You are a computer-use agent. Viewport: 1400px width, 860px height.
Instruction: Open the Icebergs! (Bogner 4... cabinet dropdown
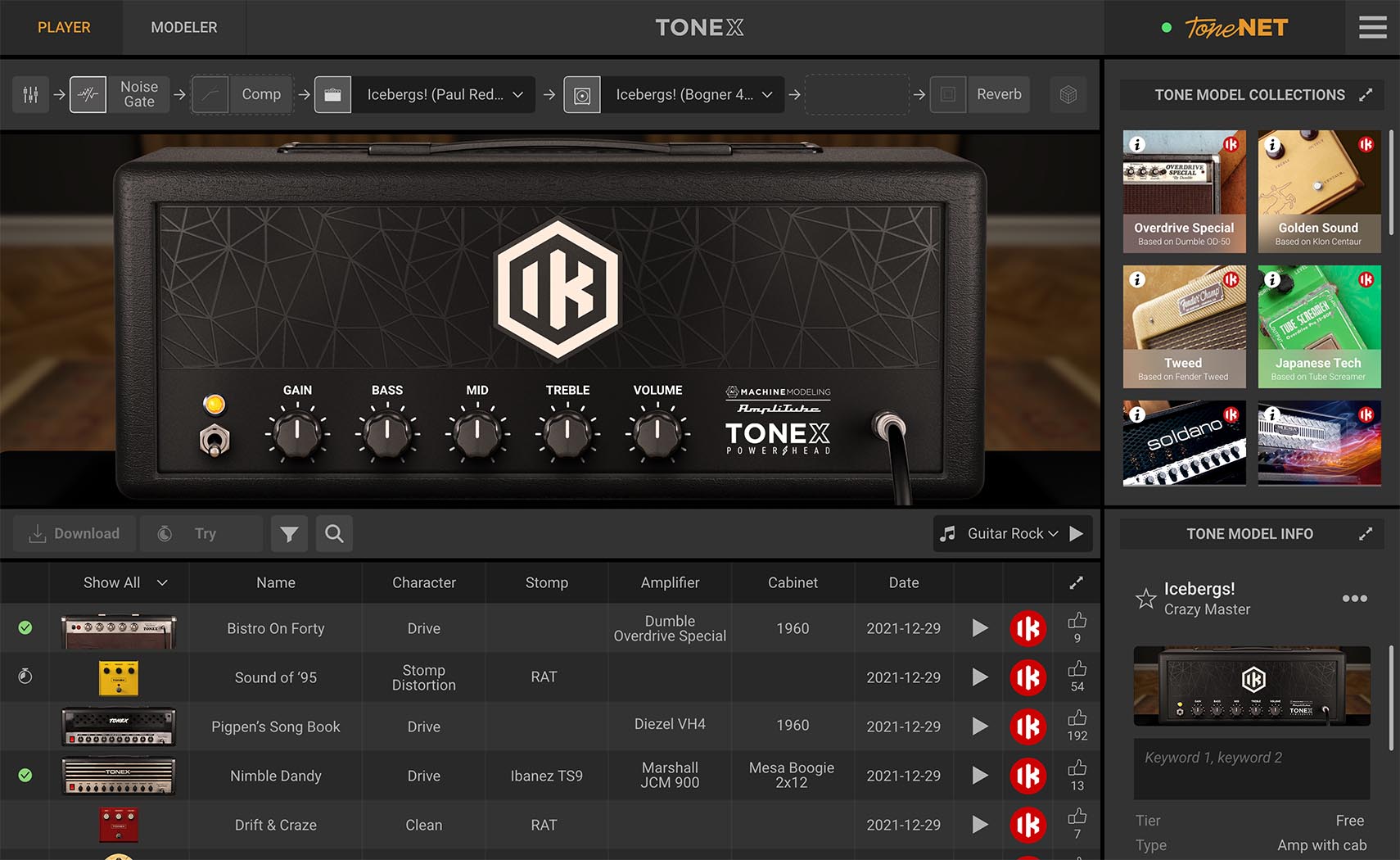693,95
